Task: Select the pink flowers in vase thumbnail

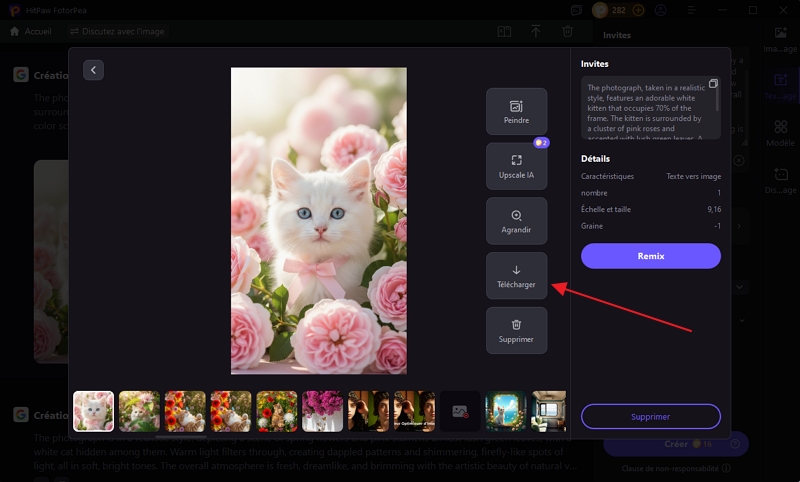Action: [x=322, y=411]
